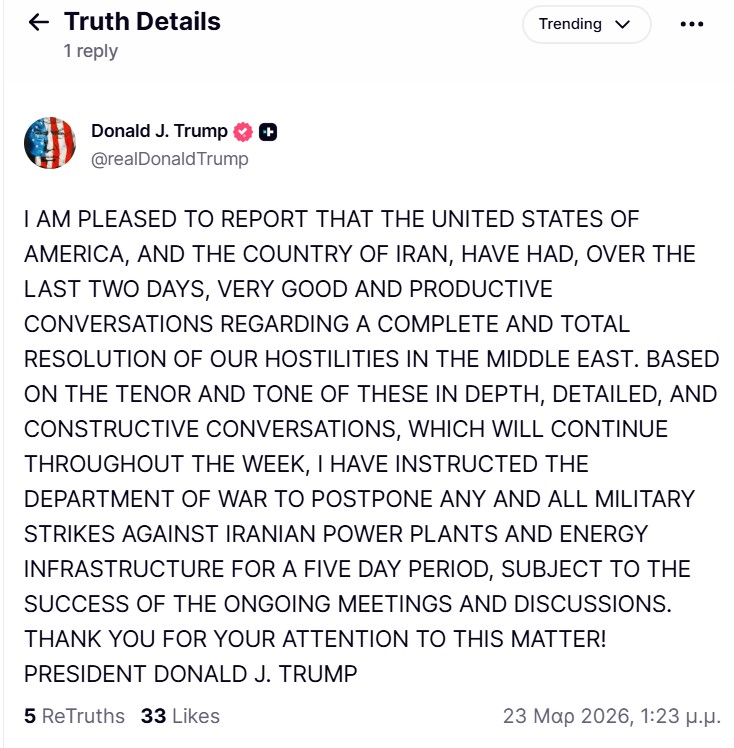Click the '1 reply' count under the title

[90, 51]
